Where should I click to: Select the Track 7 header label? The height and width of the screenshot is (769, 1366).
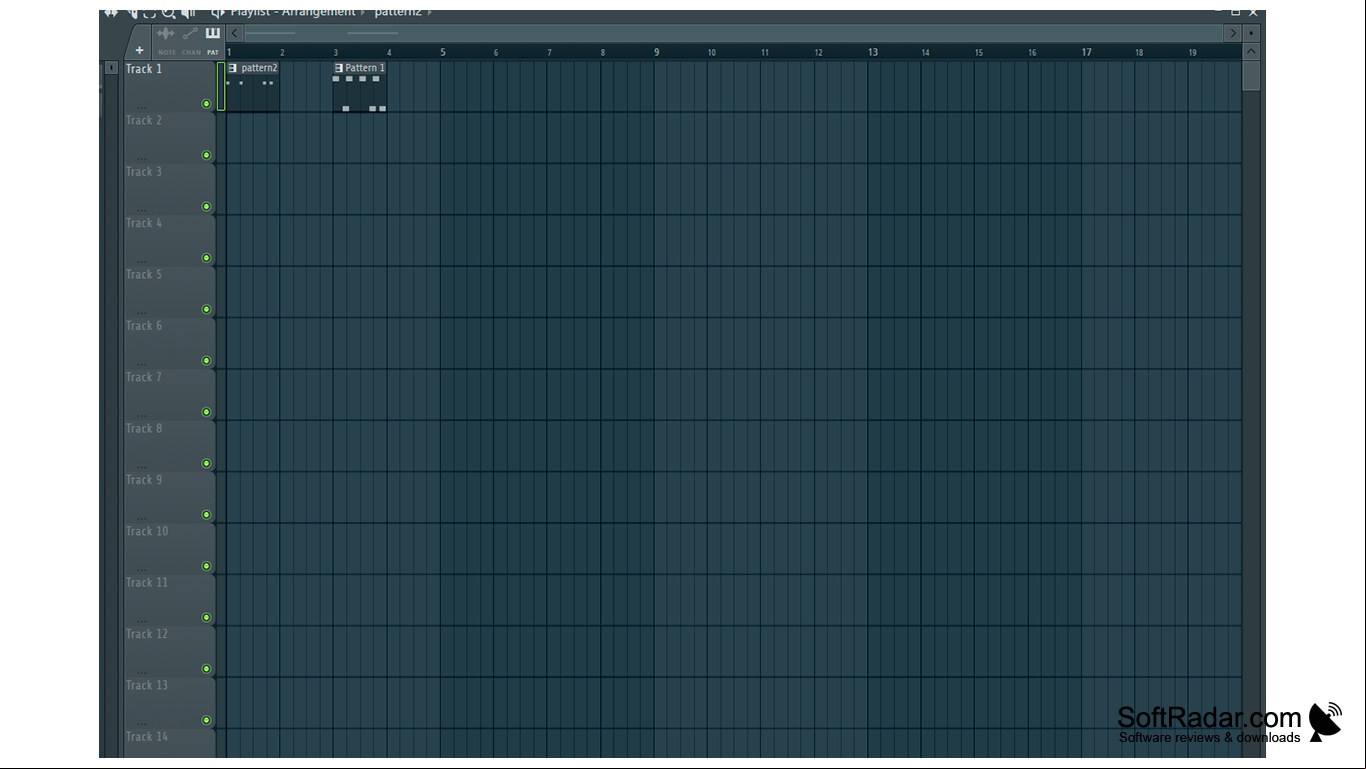pyautogui.click(x=144, y=377)
